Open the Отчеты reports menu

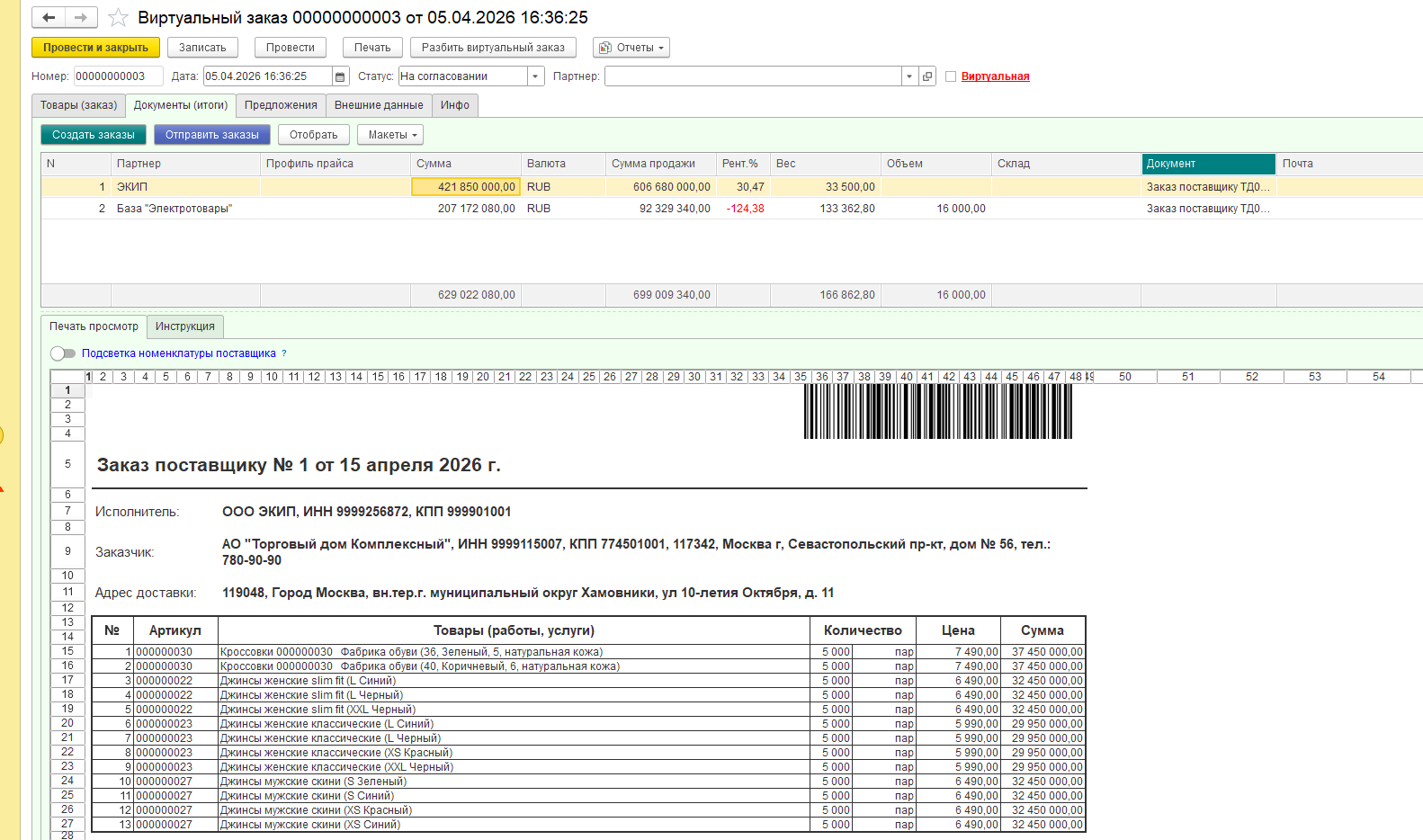[x=631, y=48]
